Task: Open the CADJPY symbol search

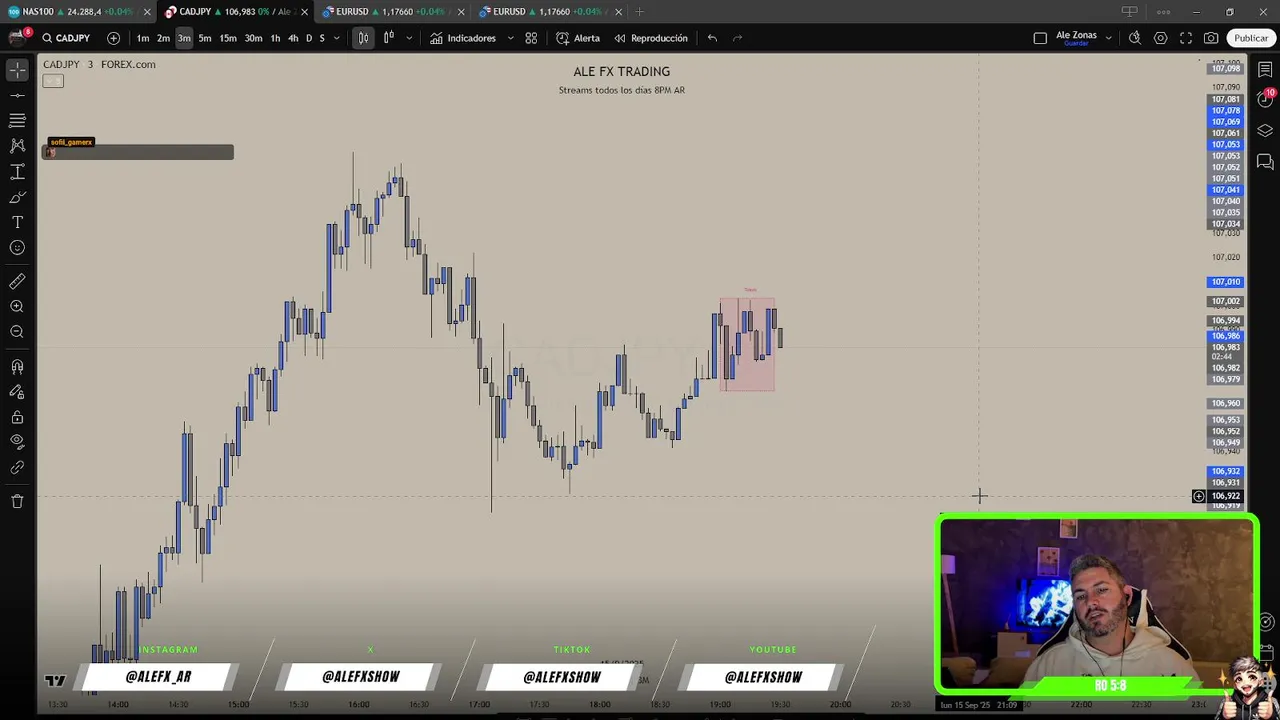Action: click(66, 38)
